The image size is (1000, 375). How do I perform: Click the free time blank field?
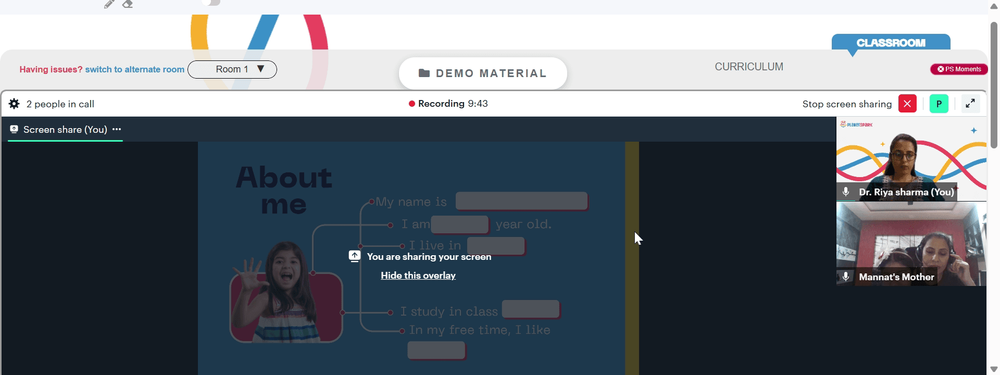click(x=436, y=350)
